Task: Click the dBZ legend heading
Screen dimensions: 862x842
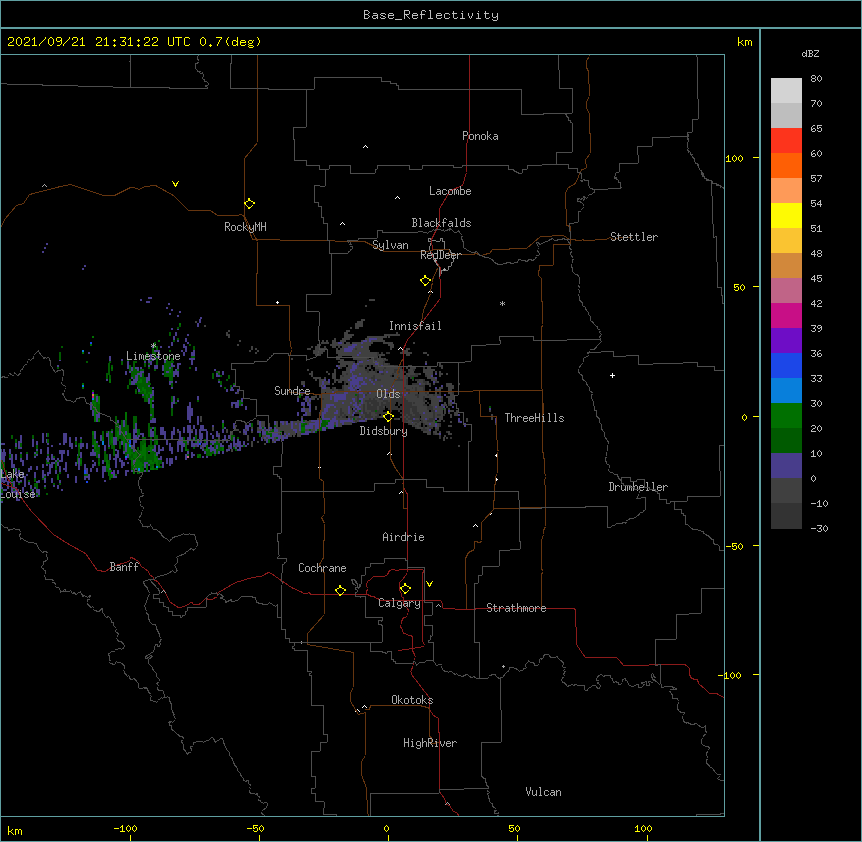Action: (x=810, y=53)
